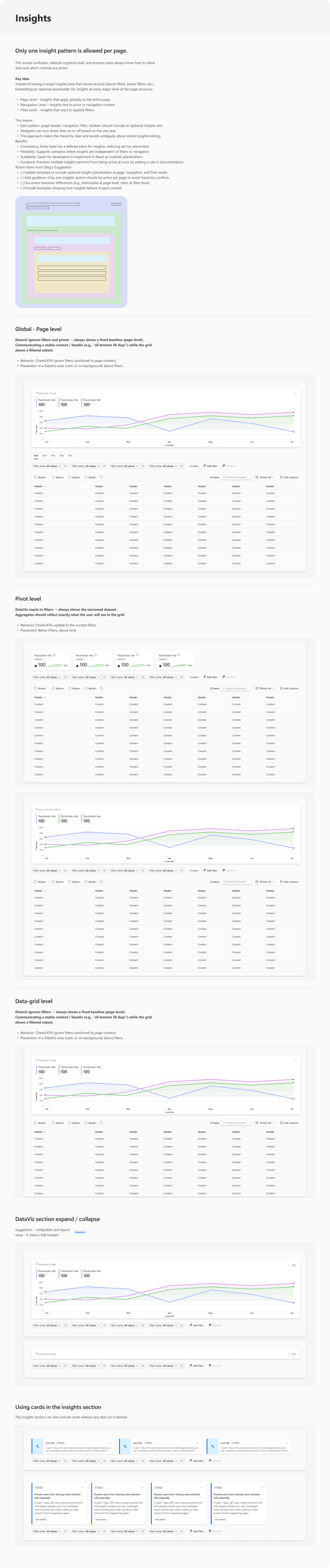Image resolution: width=330 pixels, height=1568 pixels.
Task: Click 'Using cards in the insights section' heading
Action: point(58,1407)
